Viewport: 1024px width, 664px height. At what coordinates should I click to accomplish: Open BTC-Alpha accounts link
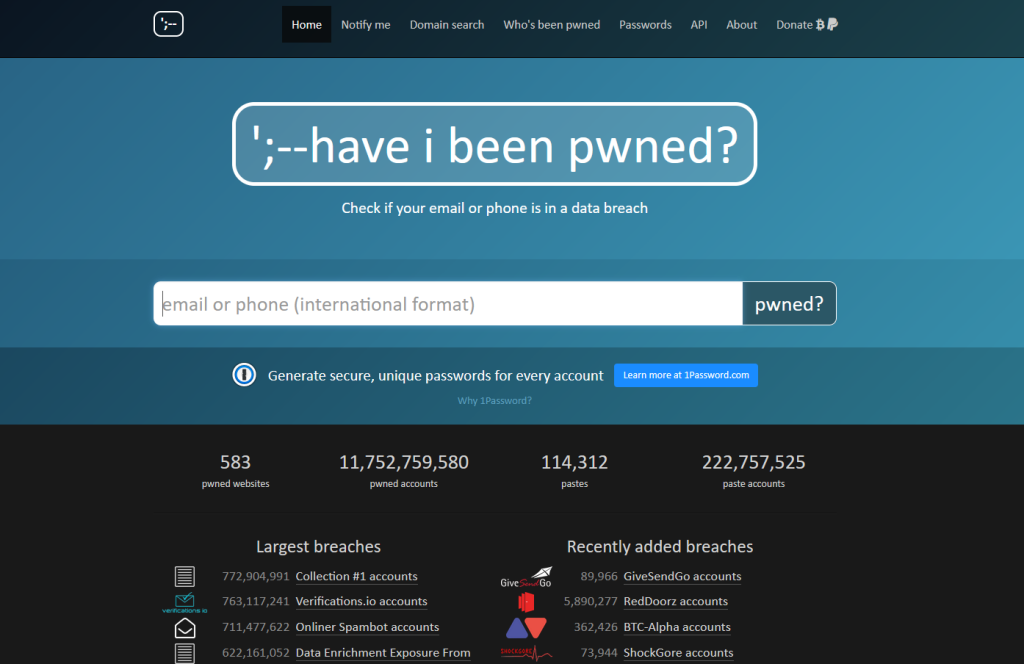[x=677, y=627]
